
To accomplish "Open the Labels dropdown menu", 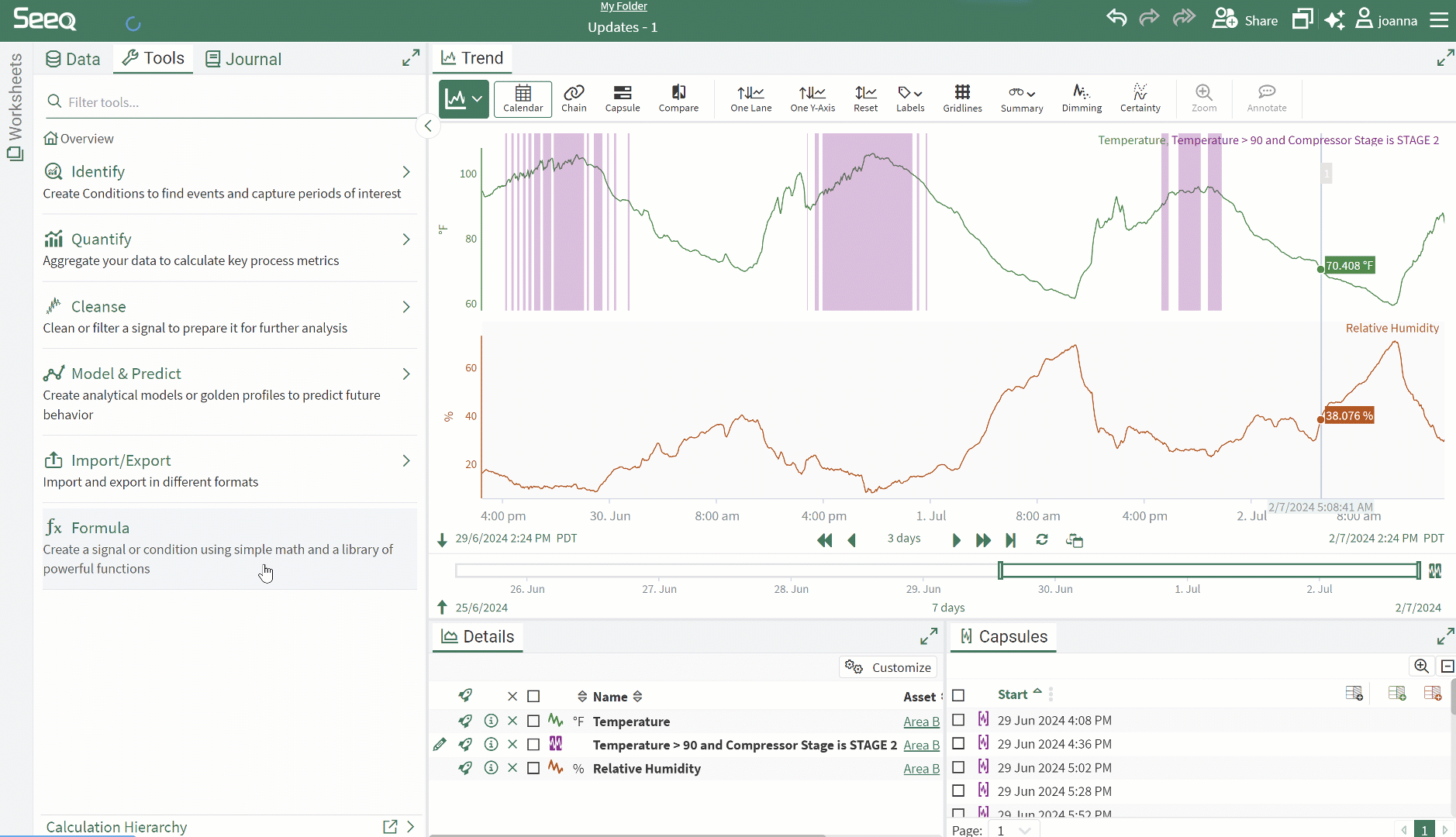I will 909,98.
